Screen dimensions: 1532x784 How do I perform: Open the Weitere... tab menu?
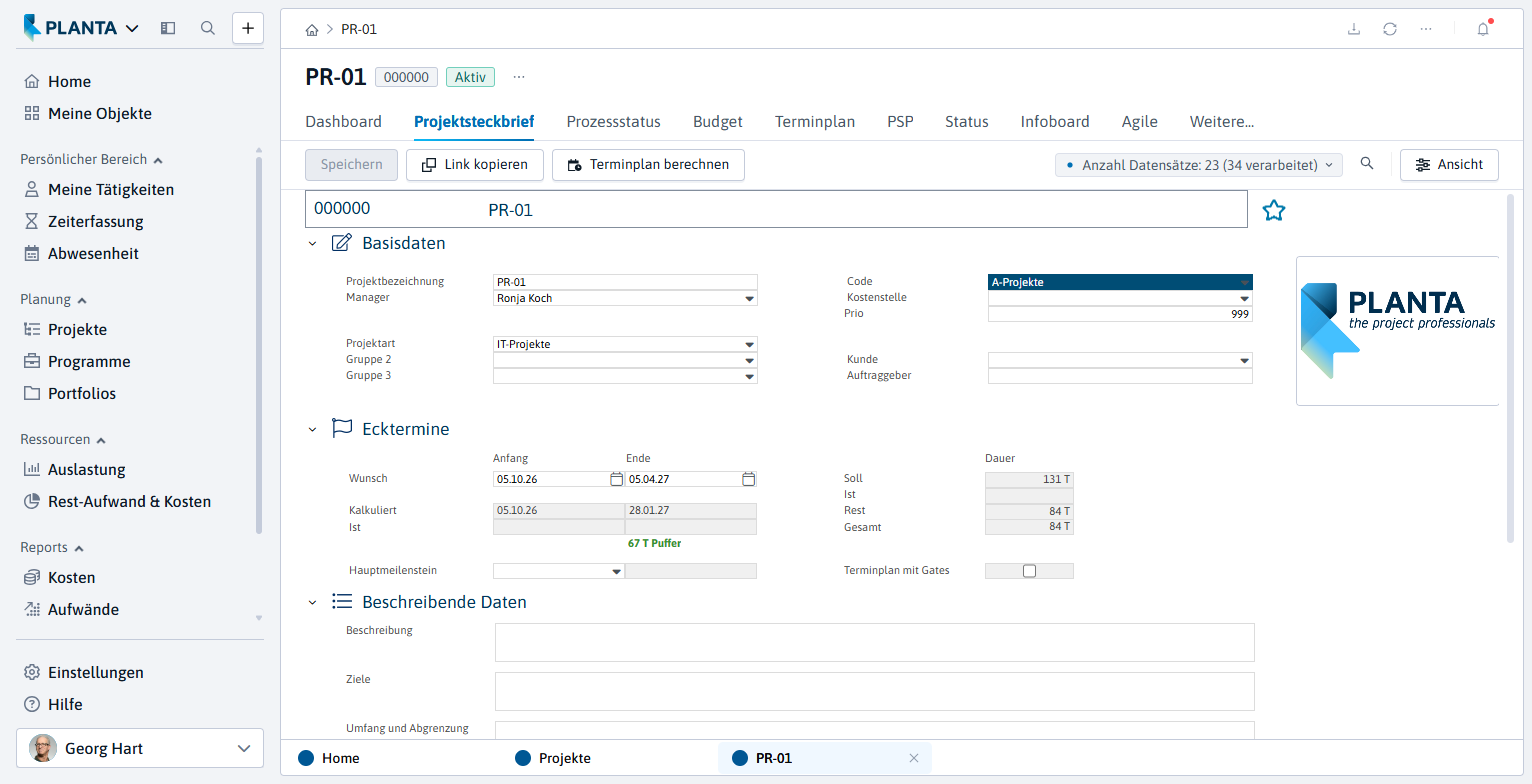(1222, 122)
